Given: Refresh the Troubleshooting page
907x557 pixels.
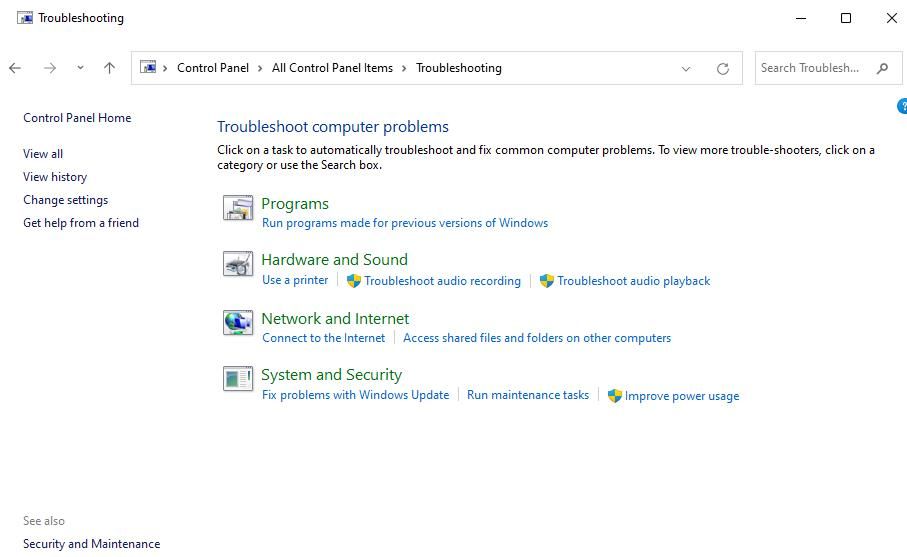Looking at the screenshot, I should click(722, 69).
